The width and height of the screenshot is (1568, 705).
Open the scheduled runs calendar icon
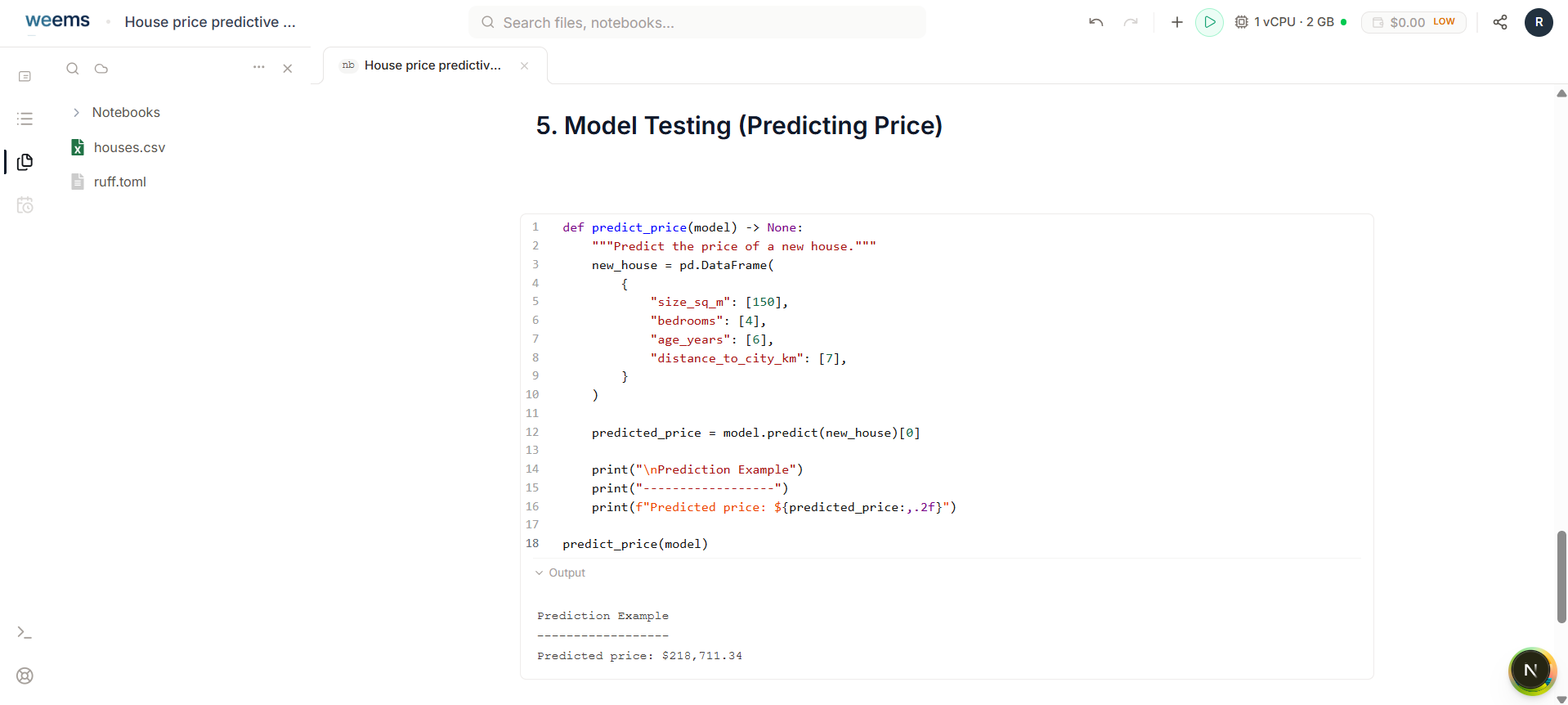pos(25,204)
